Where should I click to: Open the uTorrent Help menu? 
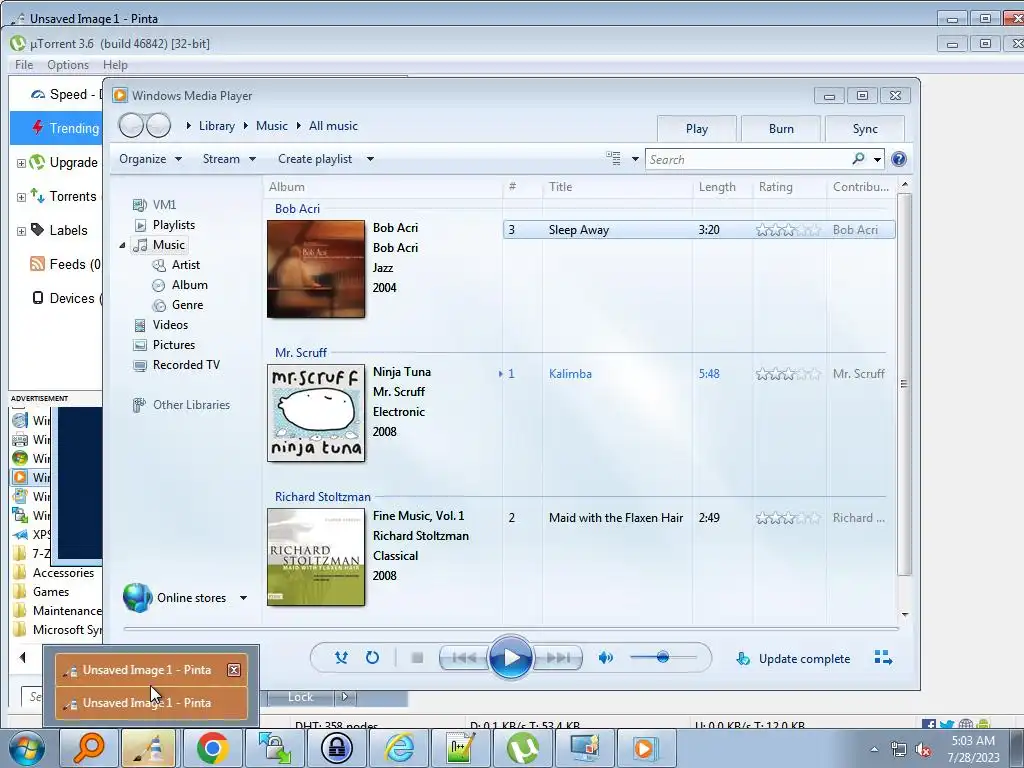pos(115,65)
